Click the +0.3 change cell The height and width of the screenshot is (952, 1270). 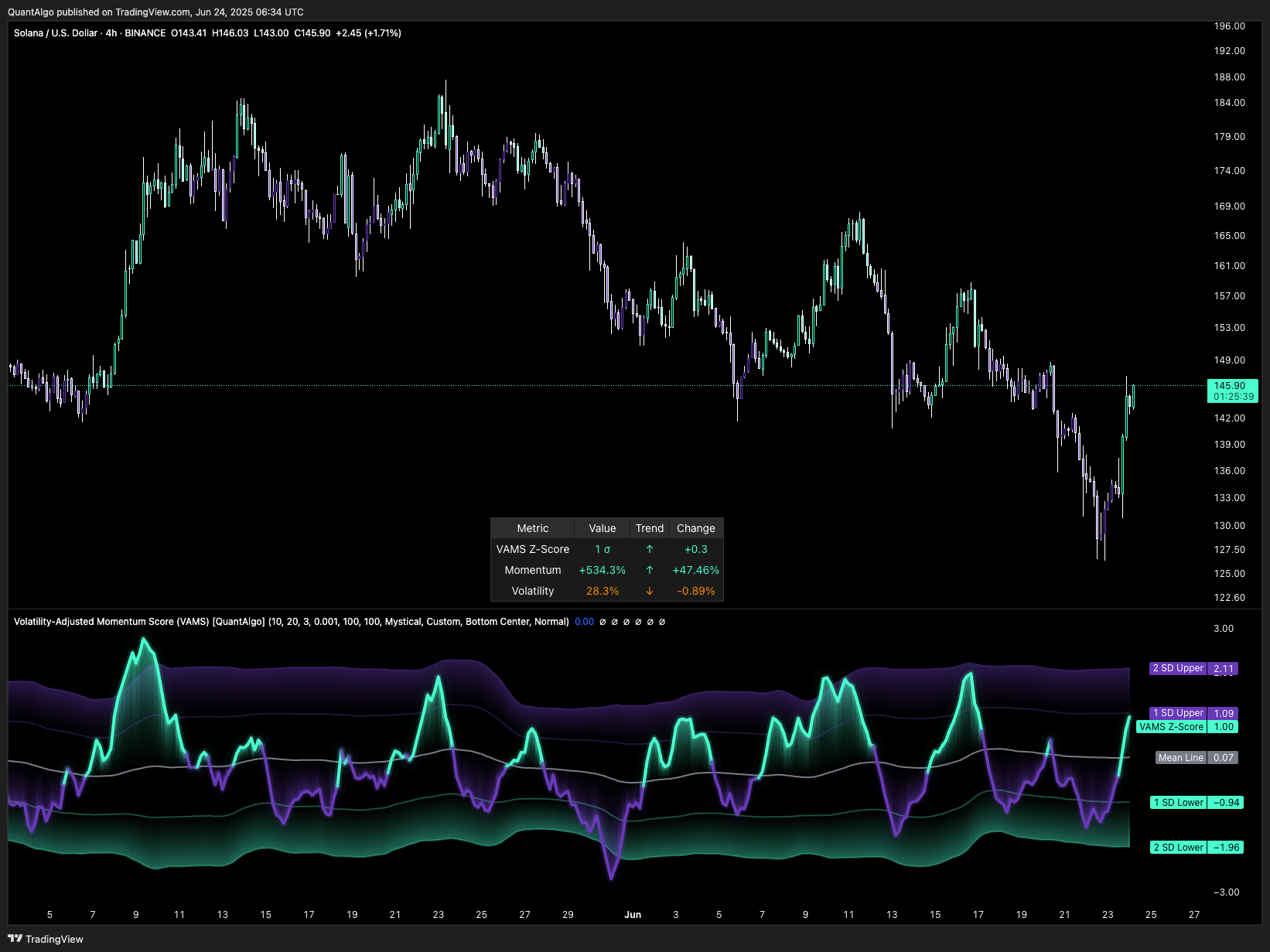pyautogui.click(x=696, y=549)
